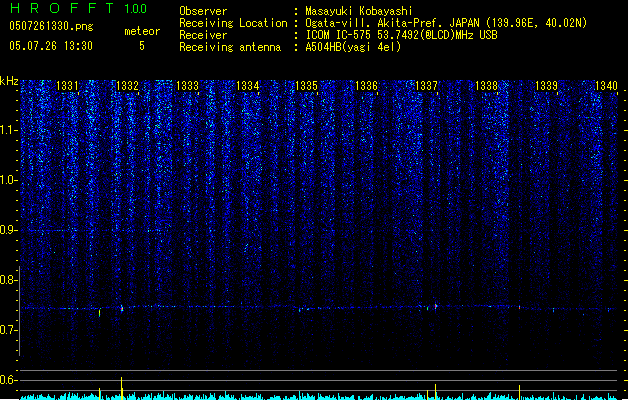Click the yellow power spike below 1337

pos(436,392)
